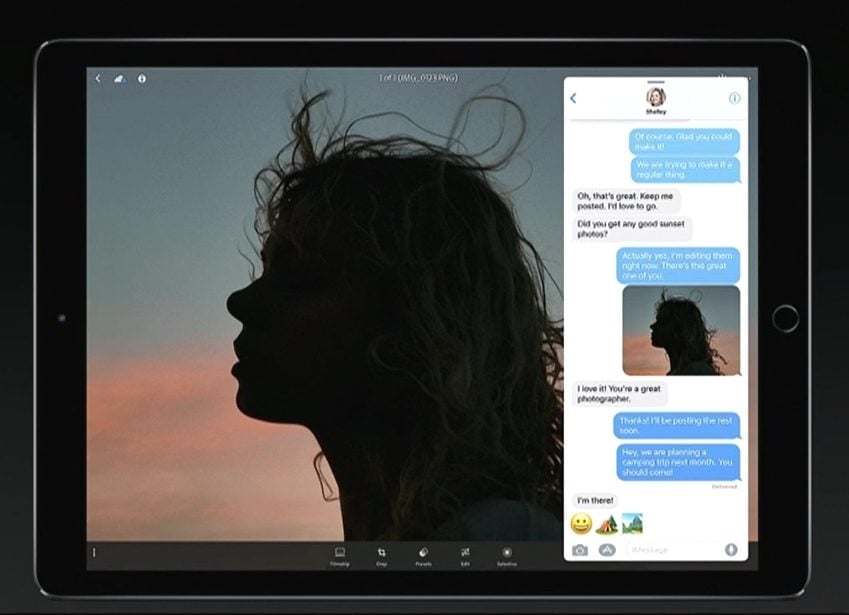Select the camping tent emoji suggestion
Image resolution: width=849 pixels, height=615 pixels.
click(606, 523)
